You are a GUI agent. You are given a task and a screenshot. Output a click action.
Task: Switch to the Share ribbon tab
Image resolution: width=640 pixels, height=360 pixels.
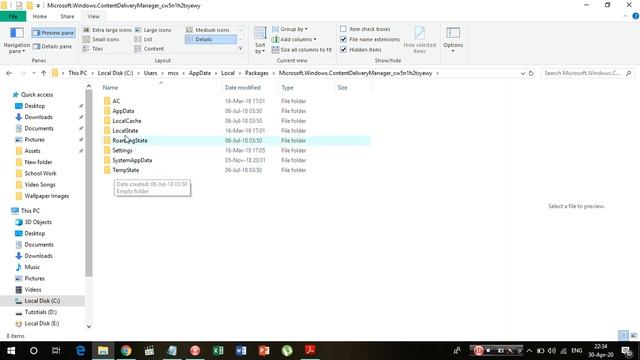67,16
